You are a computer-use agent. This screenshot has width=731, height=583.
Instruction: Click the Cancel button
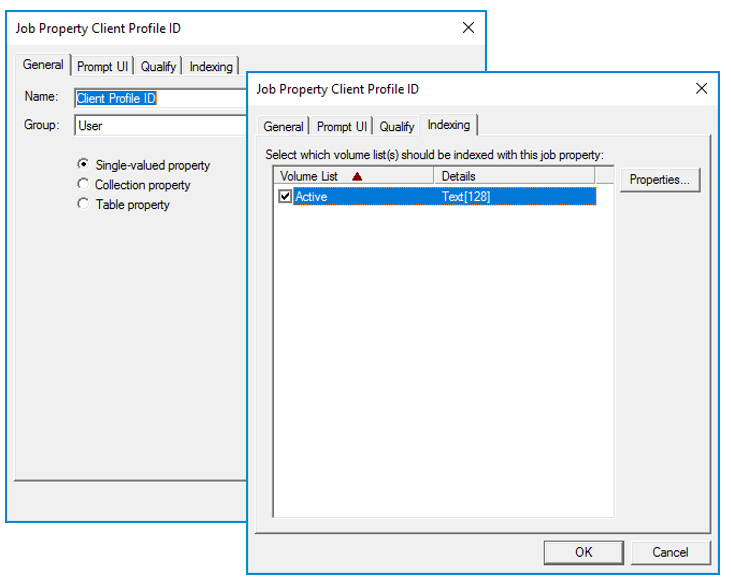click(x=670, y=552)
